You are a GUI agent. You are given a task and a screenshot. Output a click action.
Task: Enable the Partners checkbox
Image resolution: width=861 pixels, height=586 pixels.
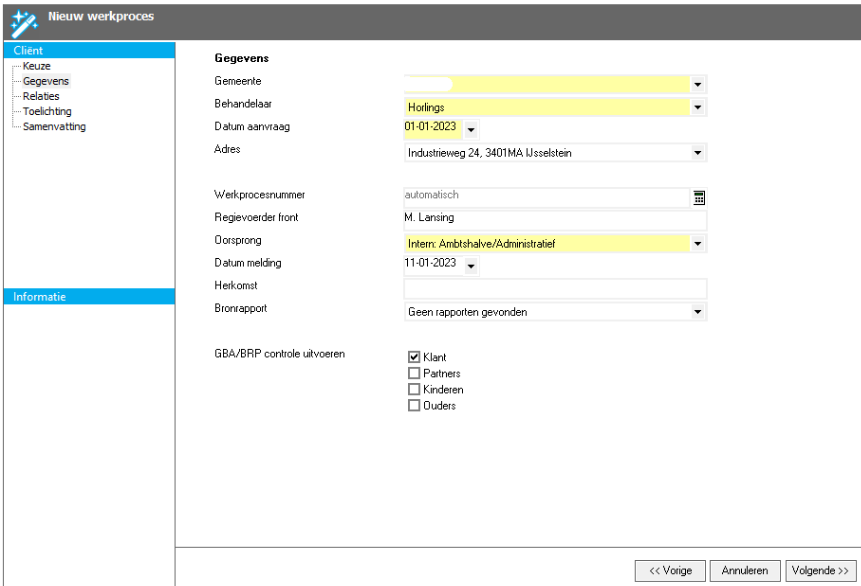(414, 373)
